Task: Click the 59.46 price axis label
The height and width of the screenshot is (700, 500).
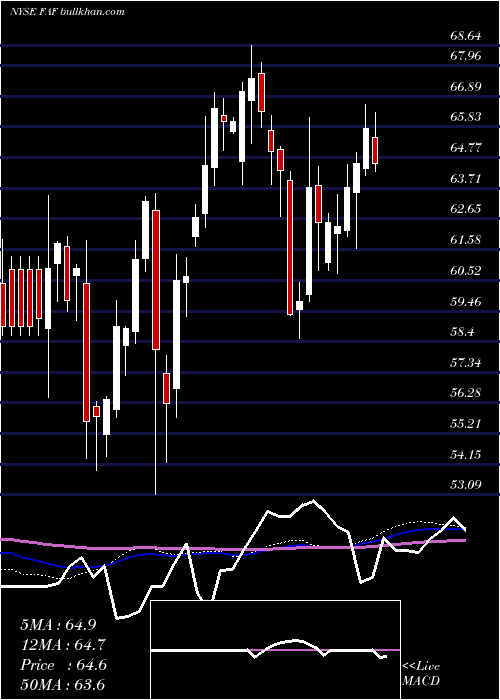Action: coord(466,301)
